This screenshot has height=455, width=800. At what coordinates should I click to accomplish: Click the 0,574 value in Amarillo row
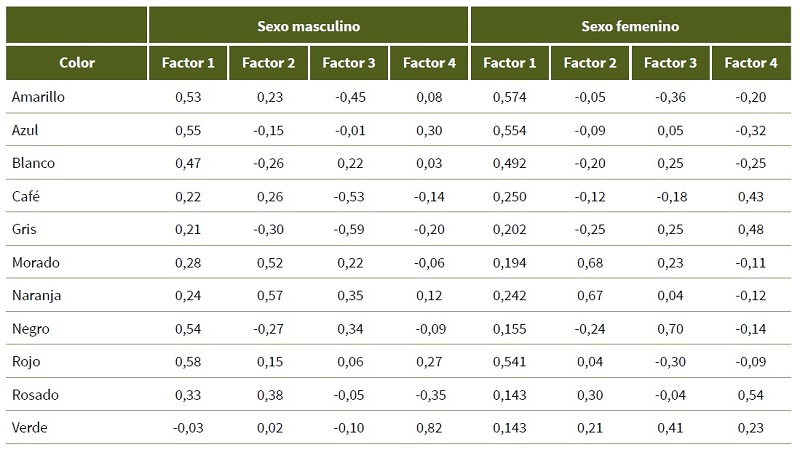tap(509, 97)
